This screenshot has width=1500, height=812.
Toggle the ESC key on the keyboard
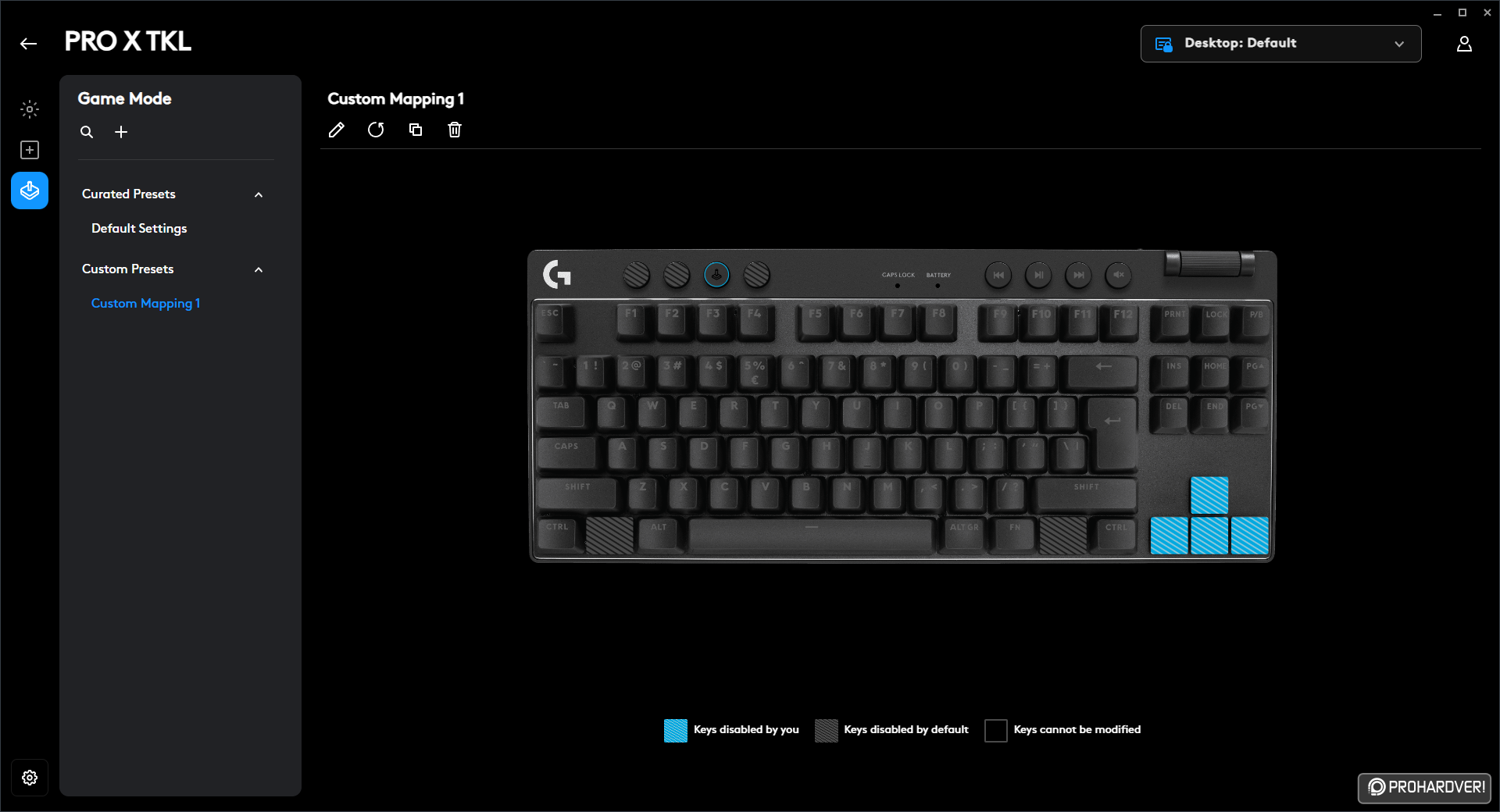point(554,321)
